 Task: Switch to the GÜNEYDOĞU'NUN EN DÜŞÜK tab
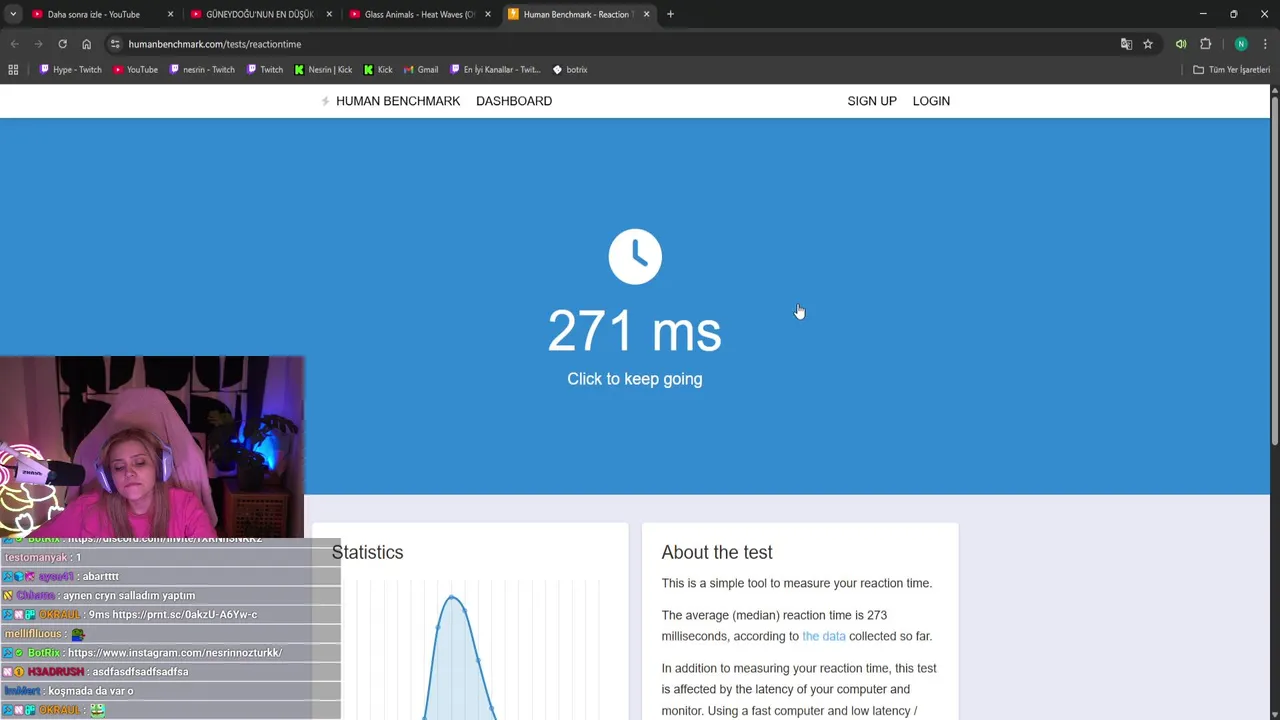[x=262, y=14]
